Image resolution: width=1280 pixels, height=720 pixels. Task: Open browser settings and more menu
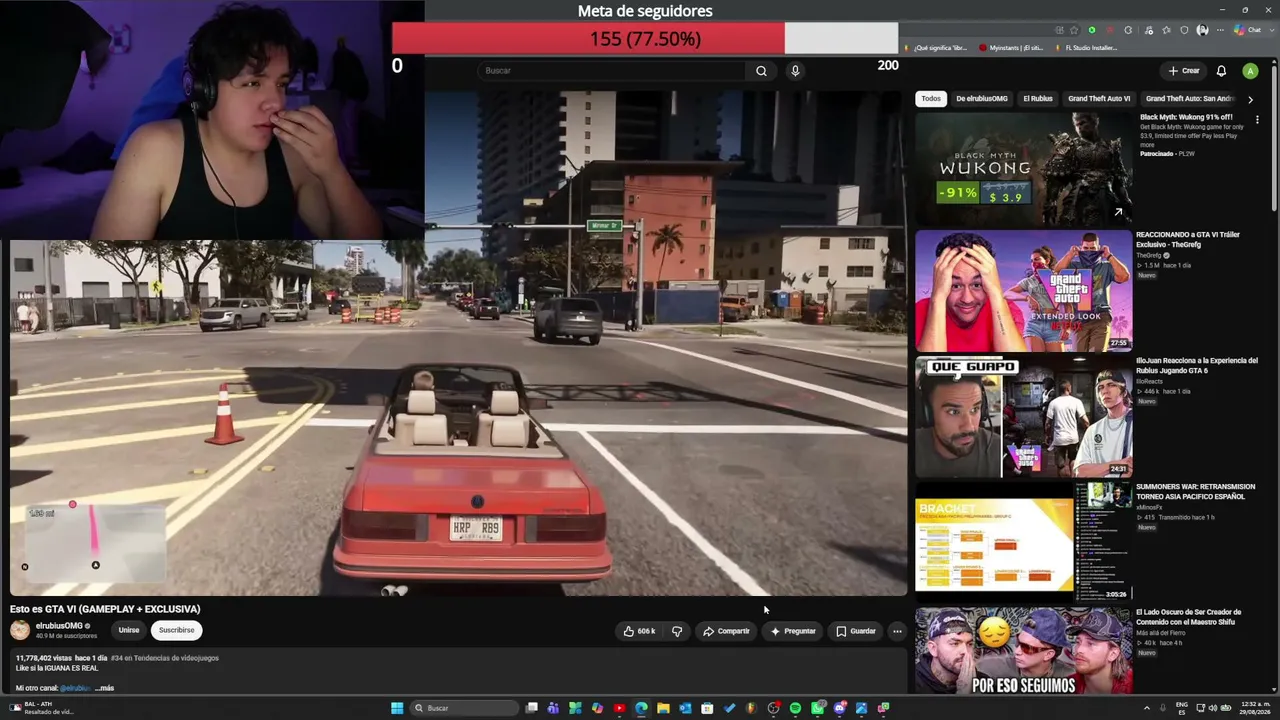coord(1220,30)
